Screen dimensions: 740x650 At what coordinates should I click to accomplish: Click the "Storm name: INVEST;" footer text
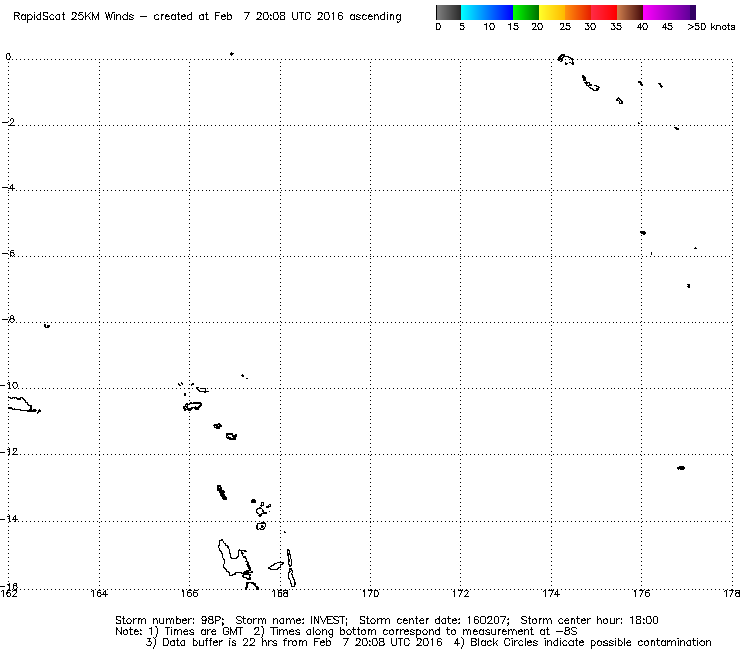click(292, 620)
